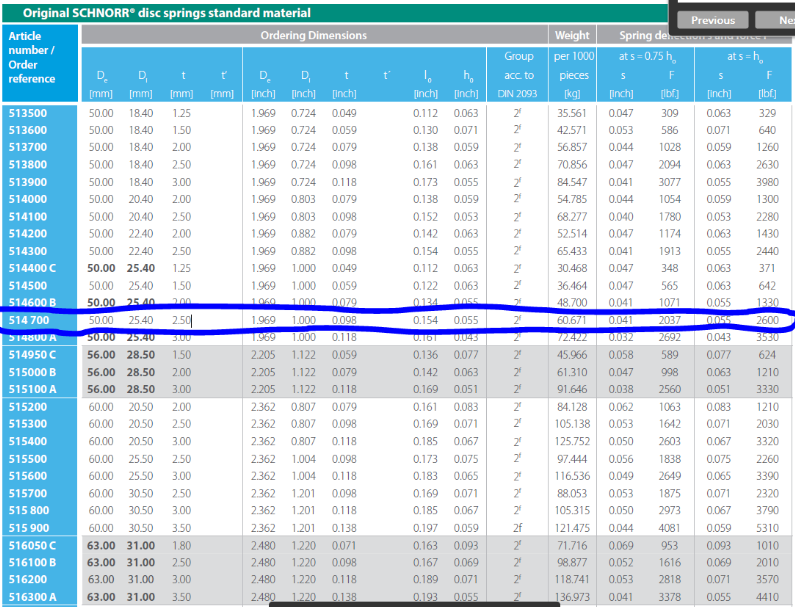This screenshot has width=795, height=607.
Task: Click h0 value 0.093 in row 516050 C
Action: coord(466,546)
